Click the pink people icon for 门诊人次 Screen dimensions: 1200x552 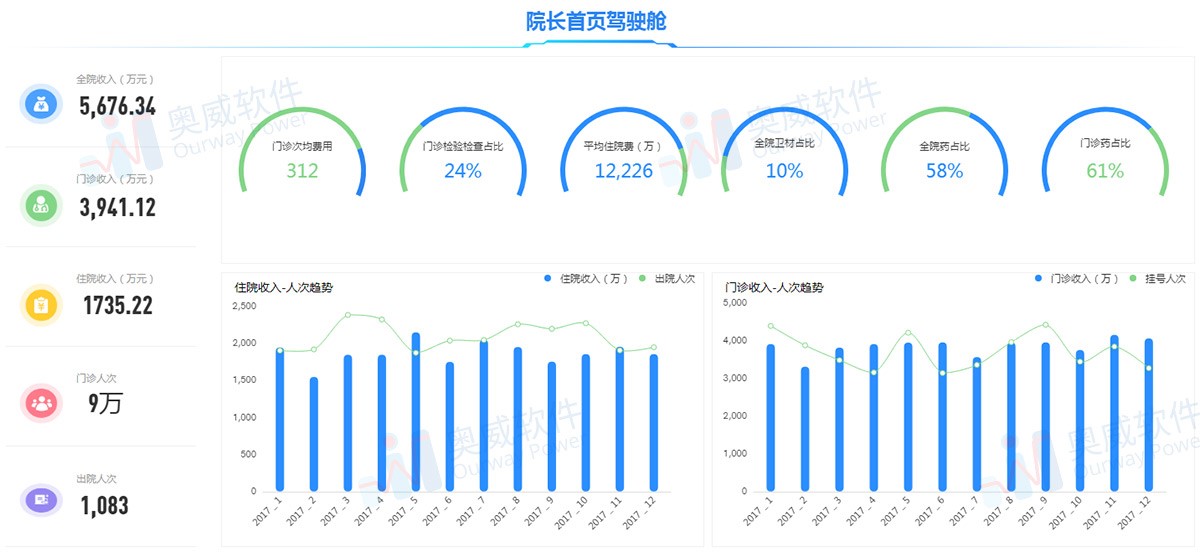click(41, 403)
